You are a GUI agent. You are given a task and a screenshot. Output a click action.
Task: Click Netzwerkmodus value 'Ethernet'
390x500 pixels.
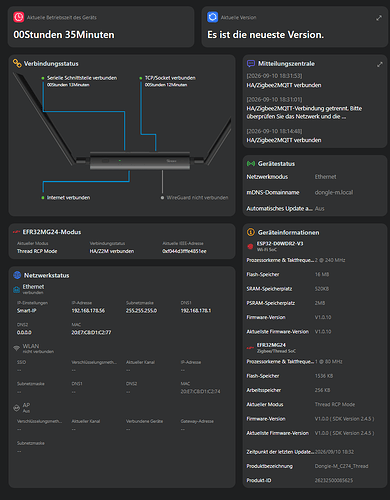pyautogui.click(x=325, y=177)
